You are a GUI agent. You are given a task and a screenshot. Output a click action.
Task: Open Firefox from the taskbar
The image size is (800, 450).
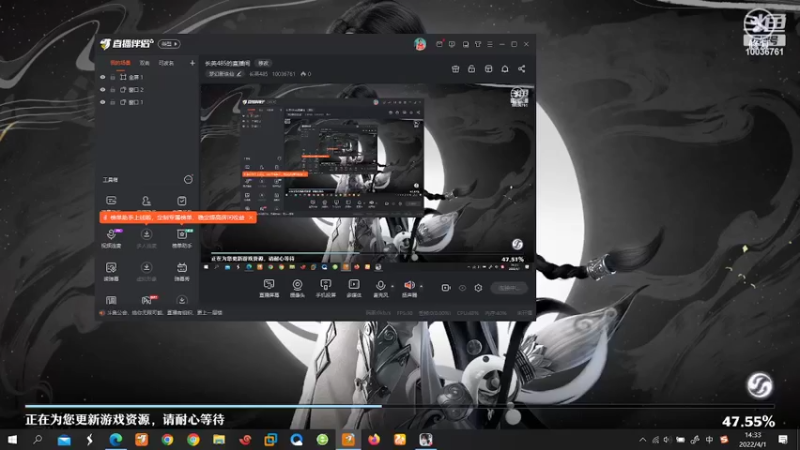(x=374, y=439)
